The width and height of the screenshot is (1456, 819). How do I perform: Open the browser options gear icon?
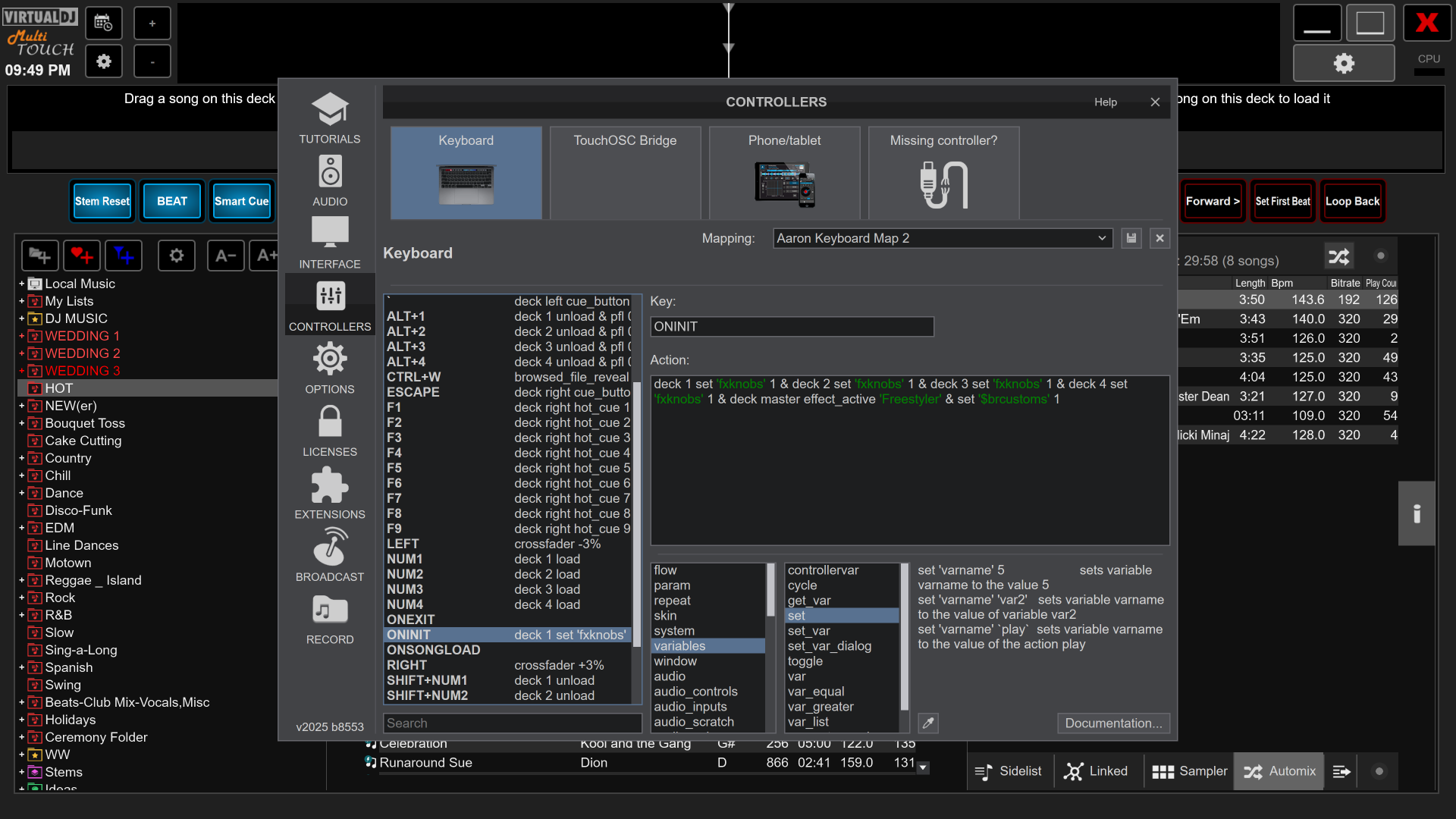pos(177,256)
